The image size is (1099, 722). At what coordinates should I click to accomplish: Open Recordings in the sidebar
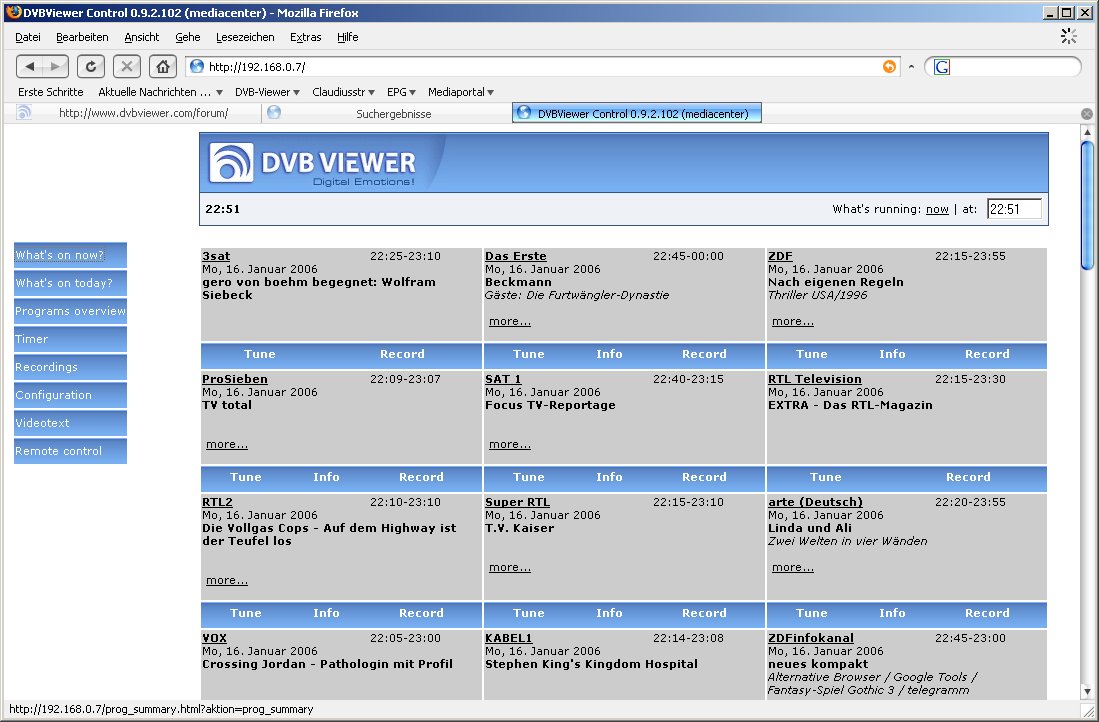(x=70, y=367)
